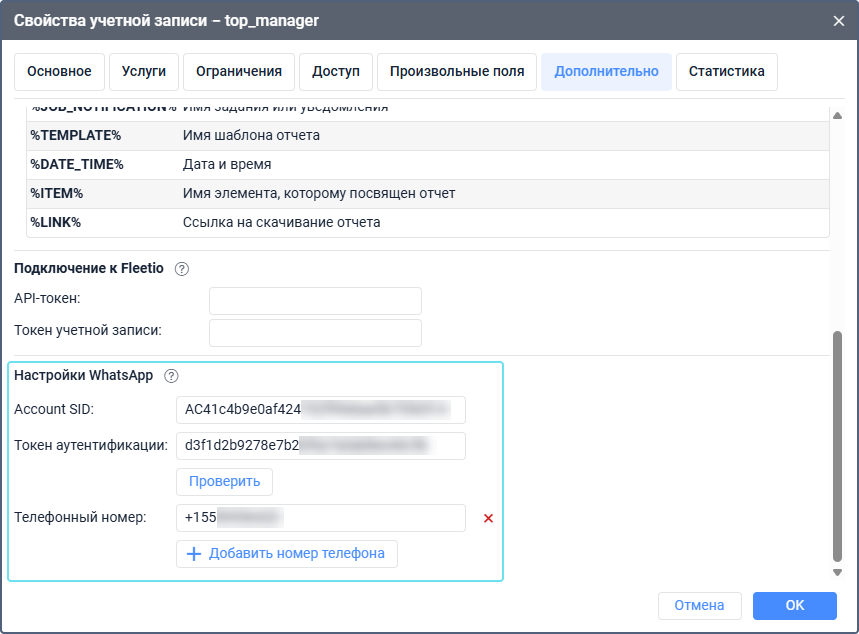Click the Account SID input field

[x=320, y=410]
